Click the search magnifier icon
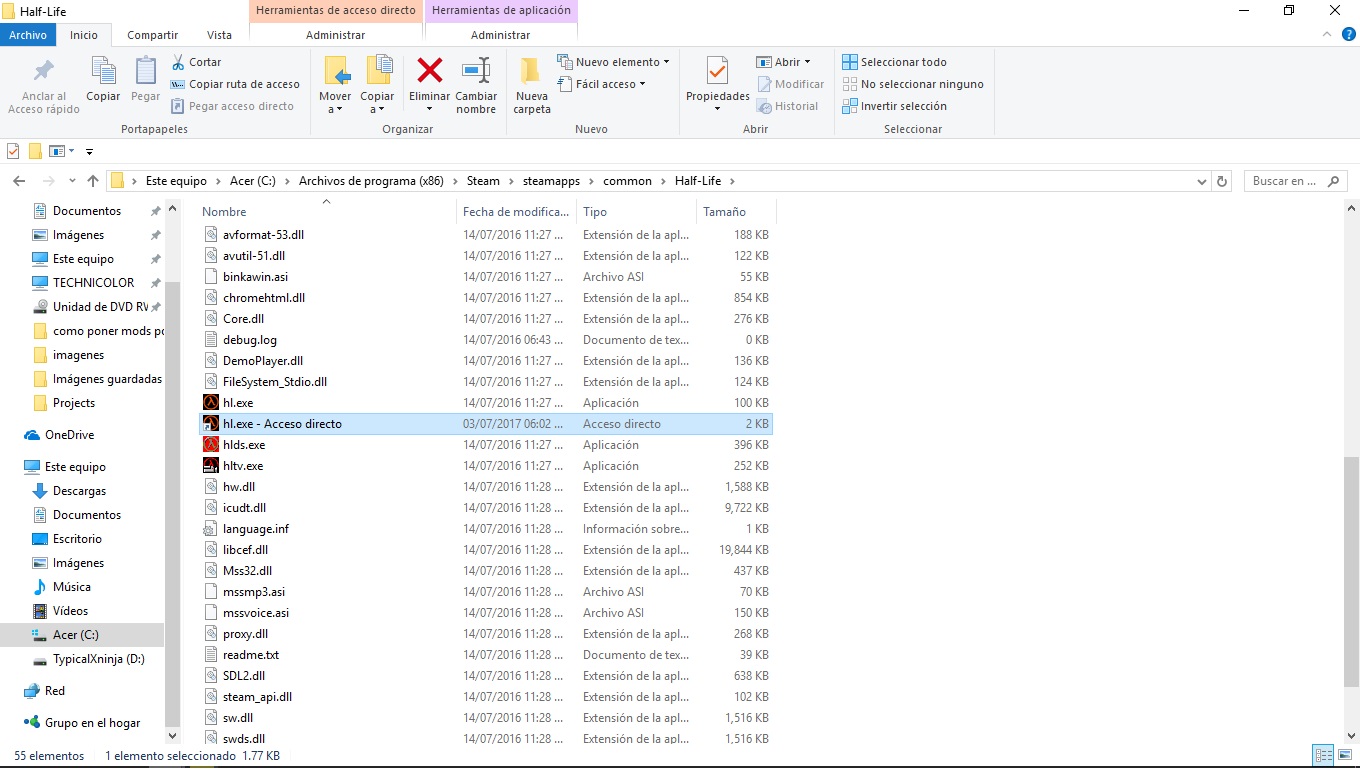This screenshot has height=770, width=1360. click(x=1333, y=181)
